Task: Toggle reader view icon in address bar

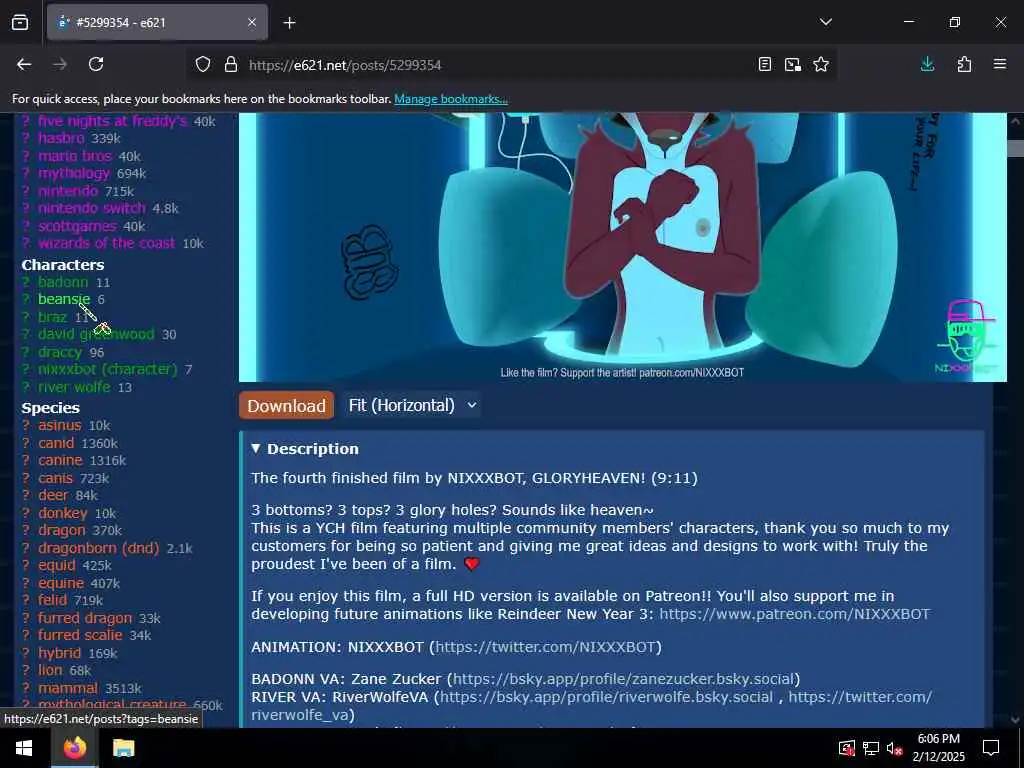Action: pos(765,64)
